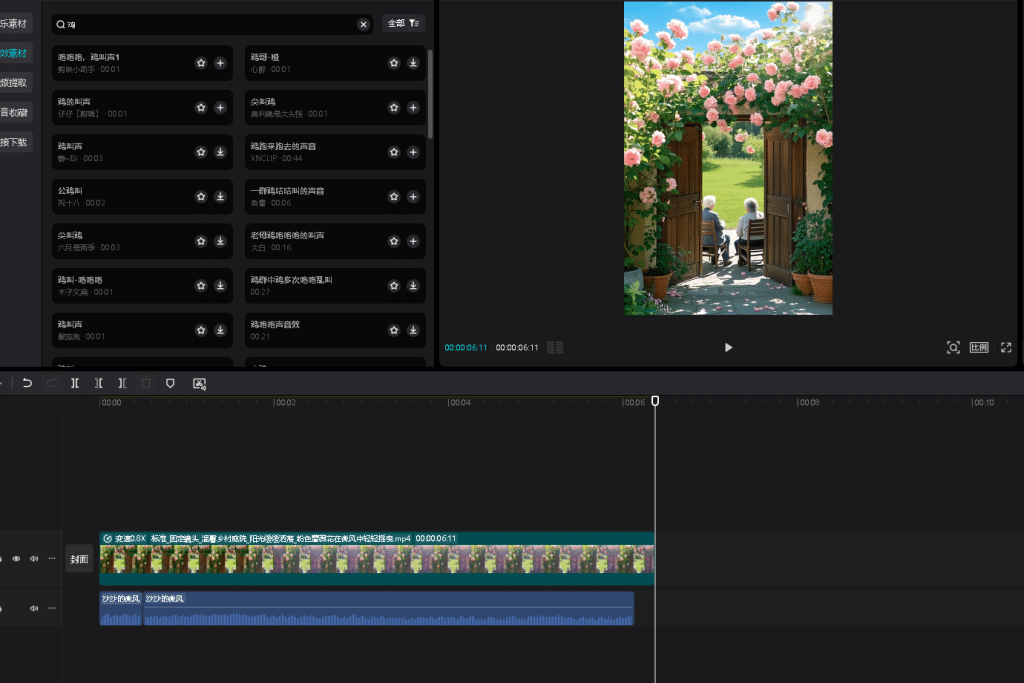Click the preview video frame
This screenshot has height=683, width=1024.
tap(728, 158)
